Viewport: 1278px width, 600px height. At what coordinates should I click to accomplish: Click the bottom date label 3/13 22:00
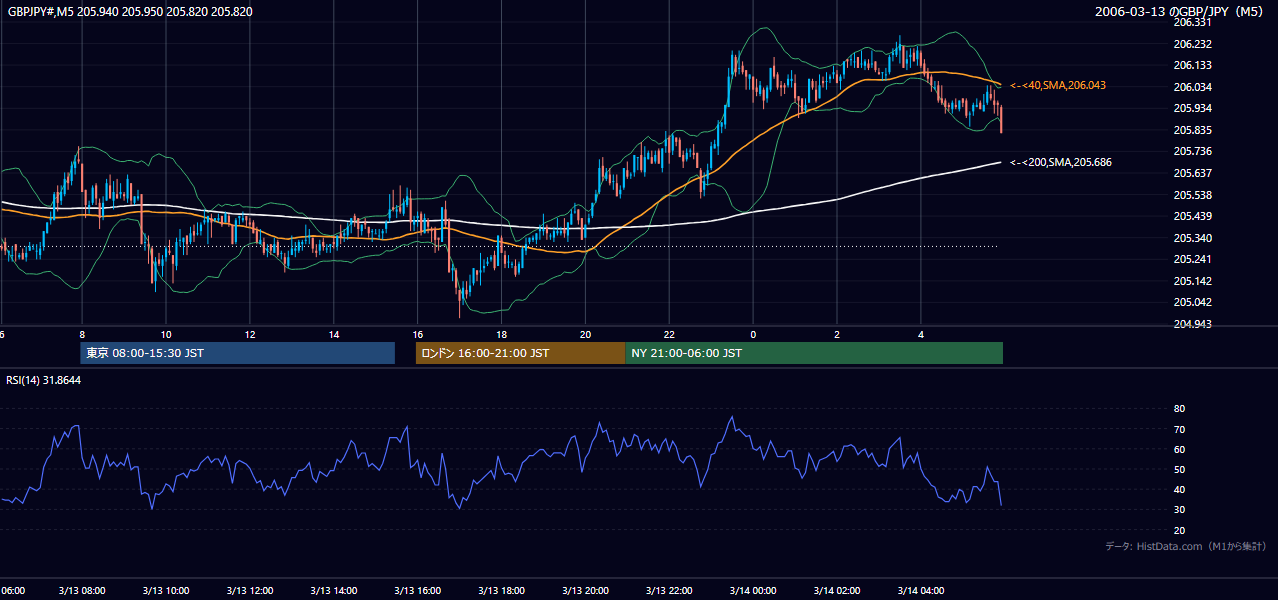coord(670,590)
